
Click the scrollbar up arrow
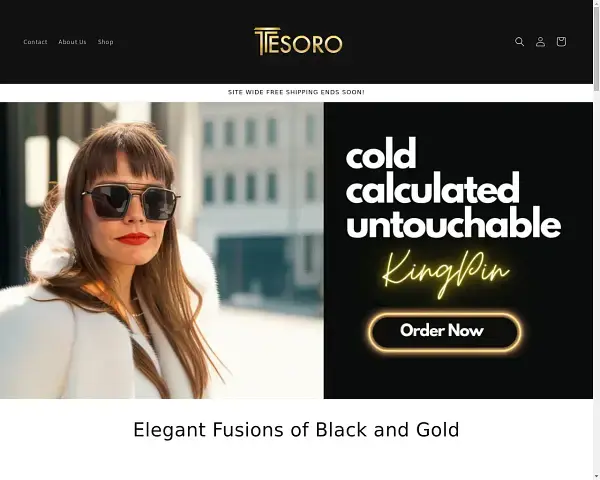point(597,3)
